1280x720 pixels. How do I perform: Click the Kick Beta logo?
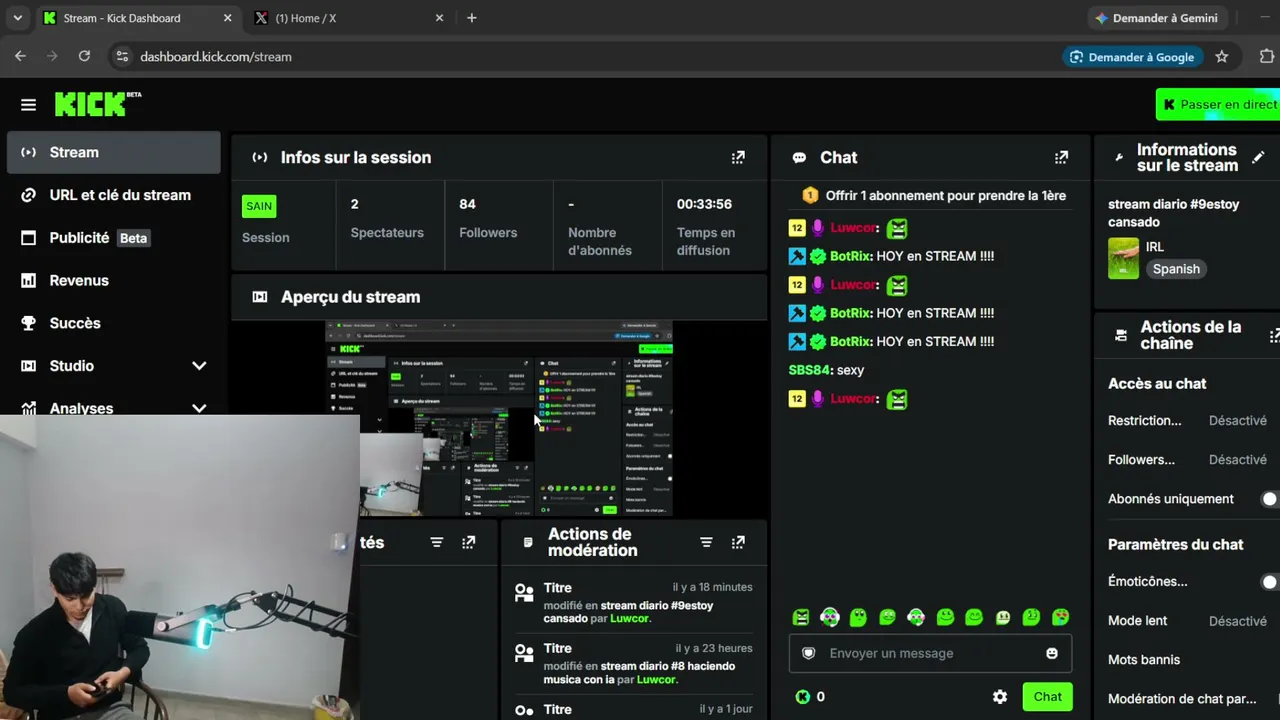98,104
